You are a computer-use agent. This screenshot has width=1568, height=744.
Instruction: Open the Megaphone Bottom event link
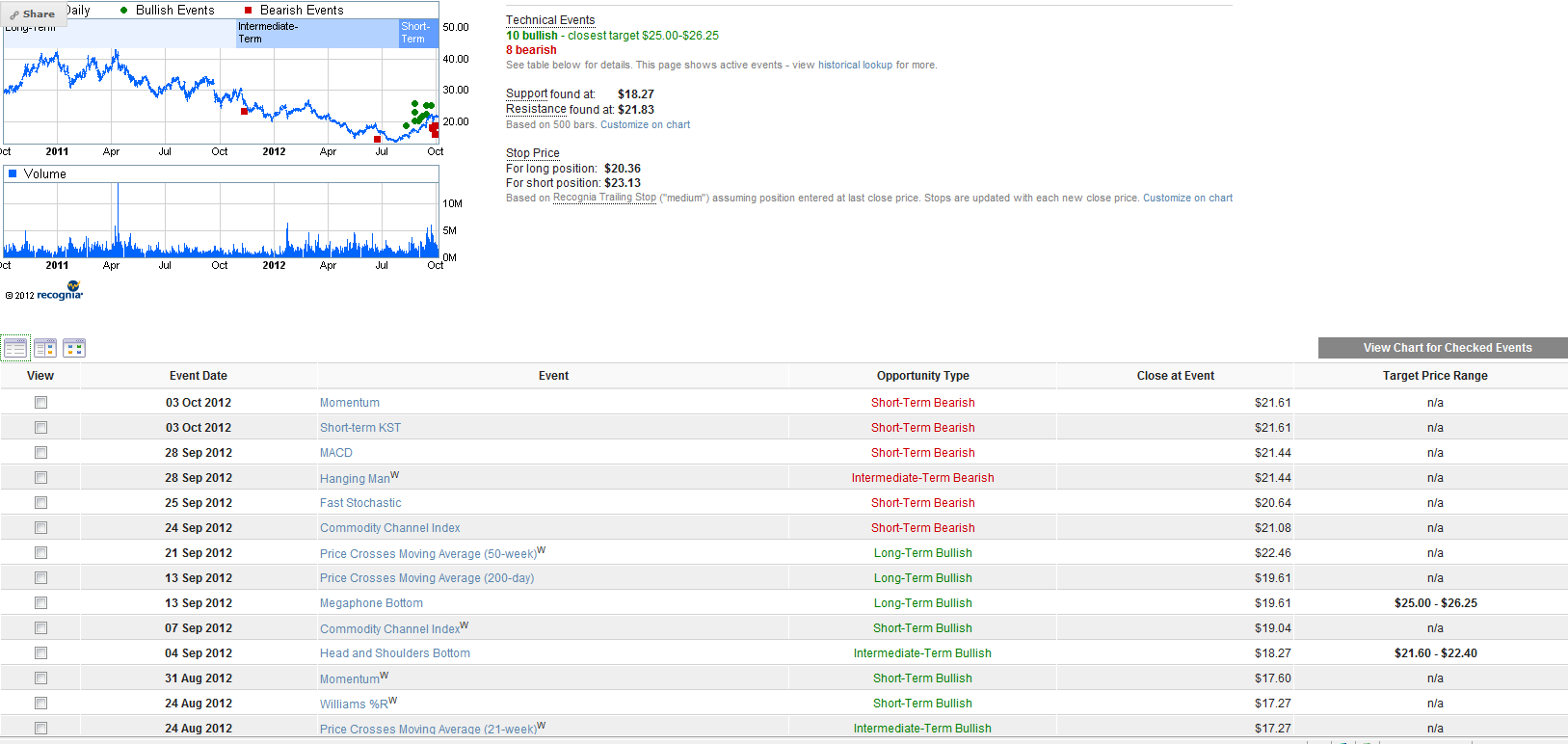371,603
